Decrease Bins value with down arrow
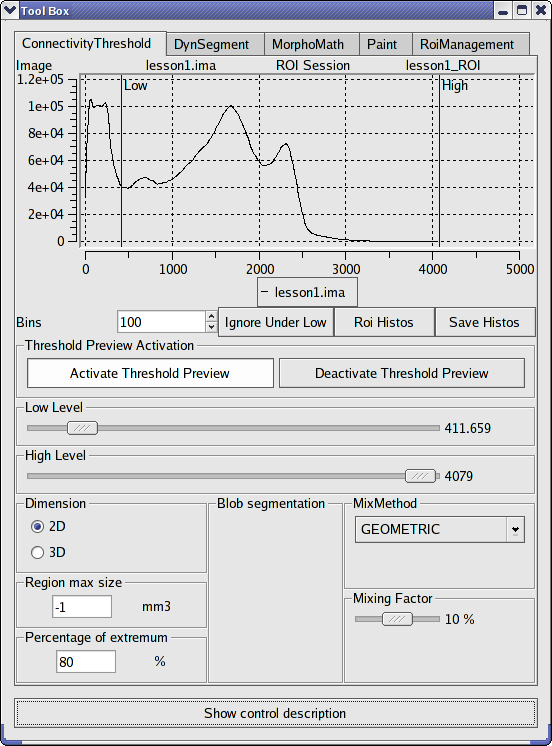The image size is (552, 746). point(212,327)
